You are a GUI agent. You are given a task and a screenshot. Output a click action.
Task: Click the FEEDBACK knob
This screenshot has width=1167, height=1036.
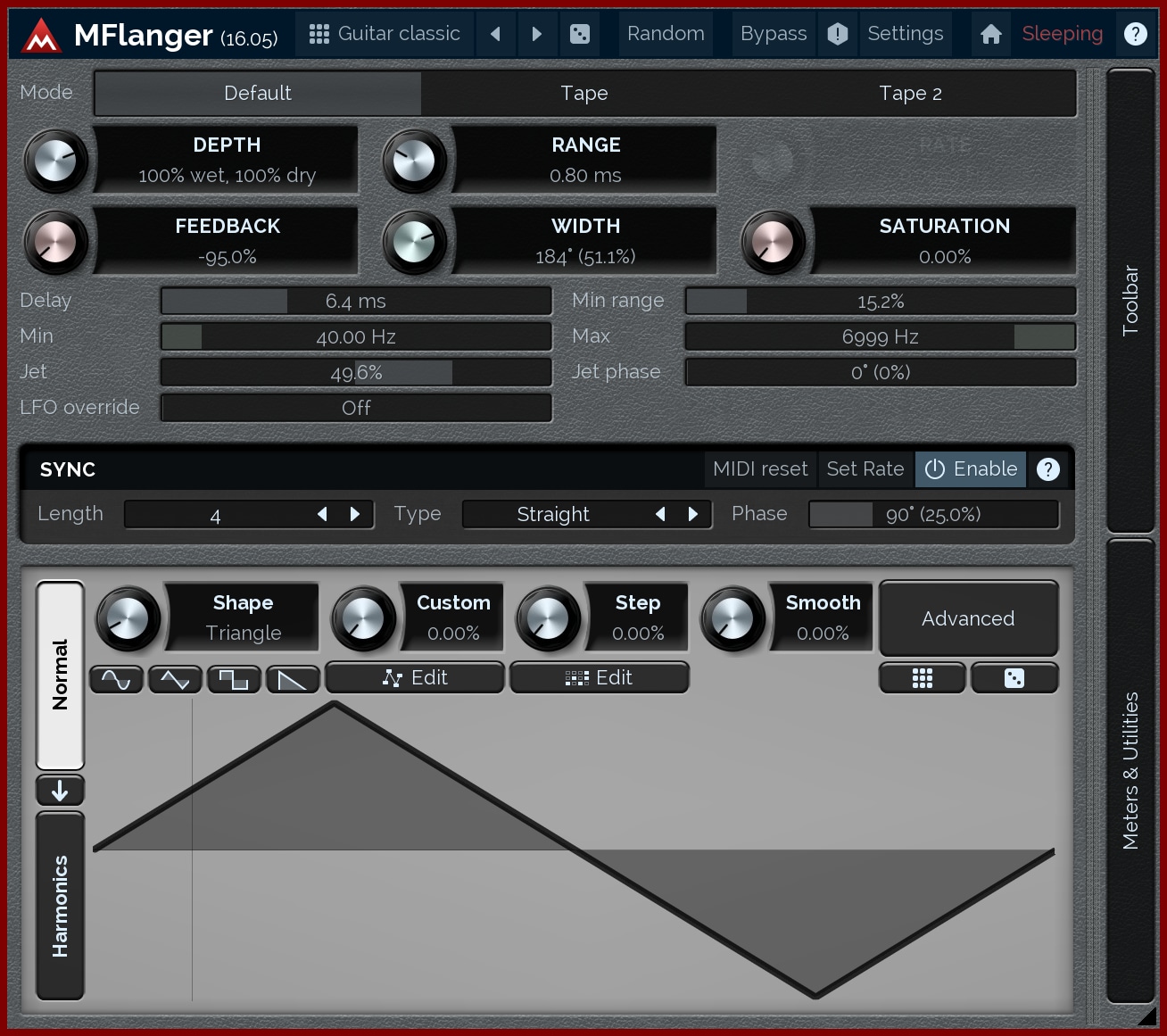(55, 243)
